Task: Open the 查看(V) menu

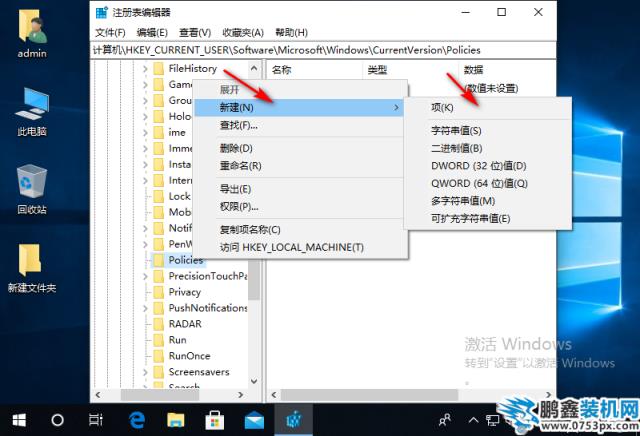Action: point(195,33)
